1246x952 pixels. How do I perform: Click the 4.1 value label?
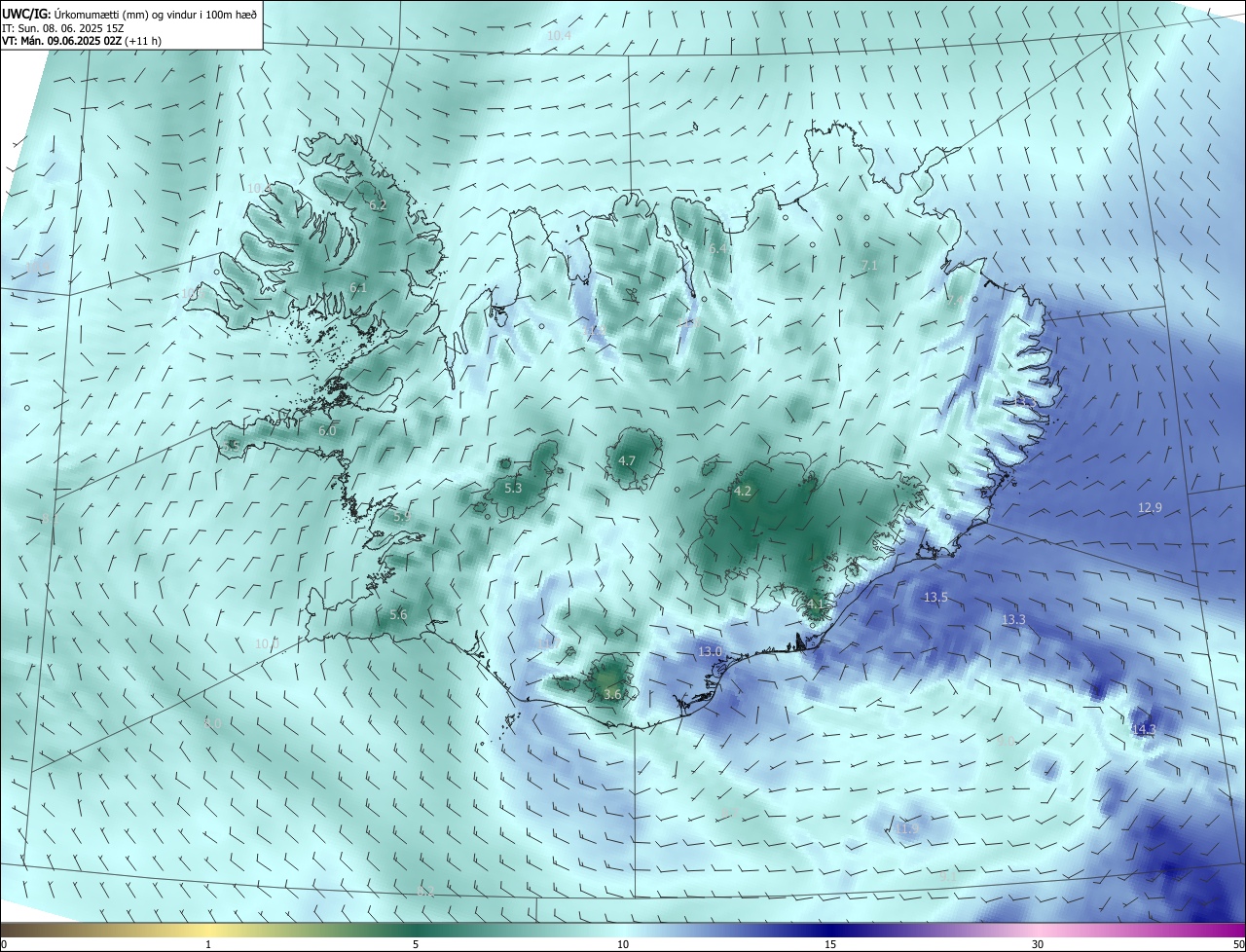click(x=816, y=604)
